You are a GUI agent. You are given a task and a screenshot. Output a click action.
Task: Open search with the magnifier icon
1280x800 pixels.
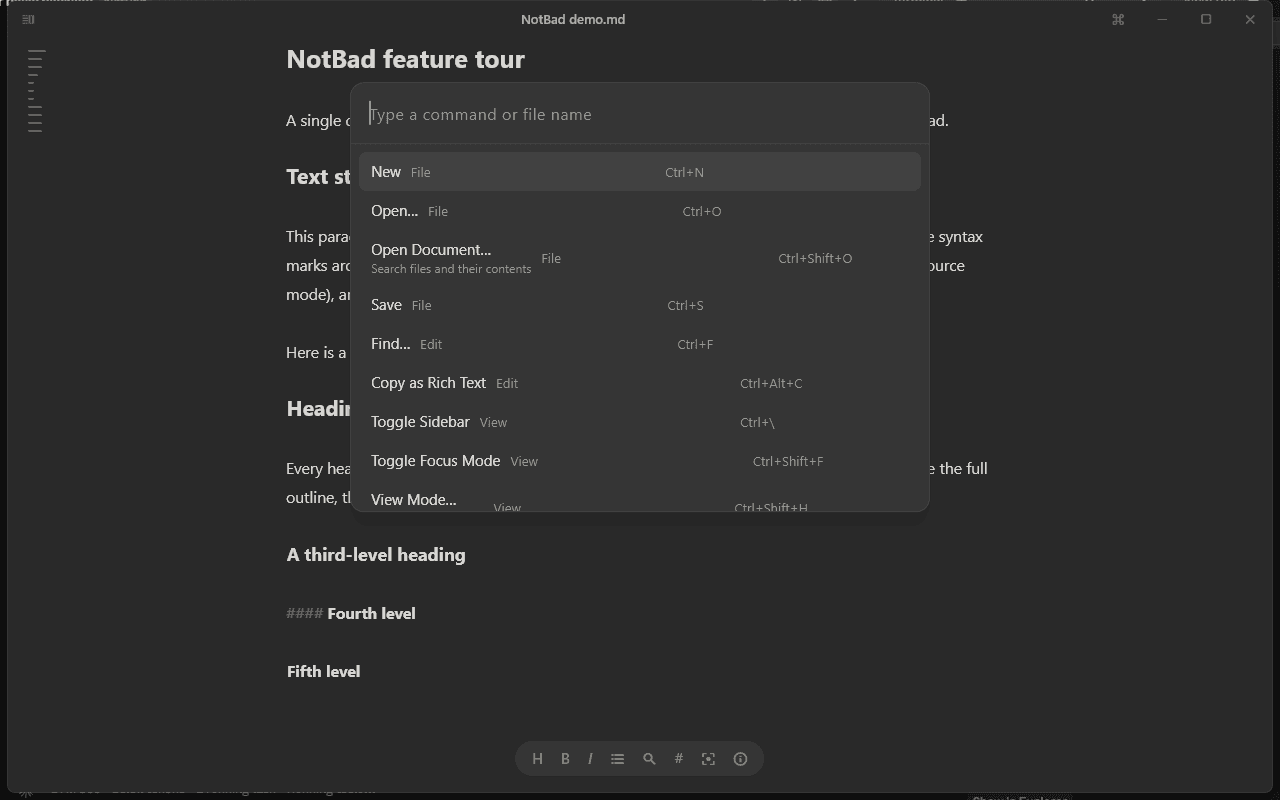649,759
